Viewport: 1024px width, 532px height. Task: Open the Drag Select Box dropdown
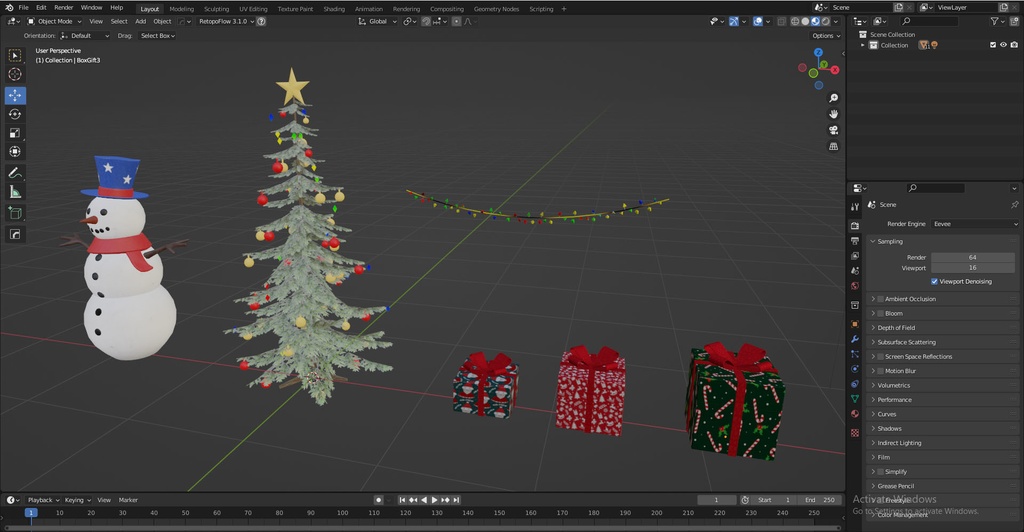coord(158,36)
